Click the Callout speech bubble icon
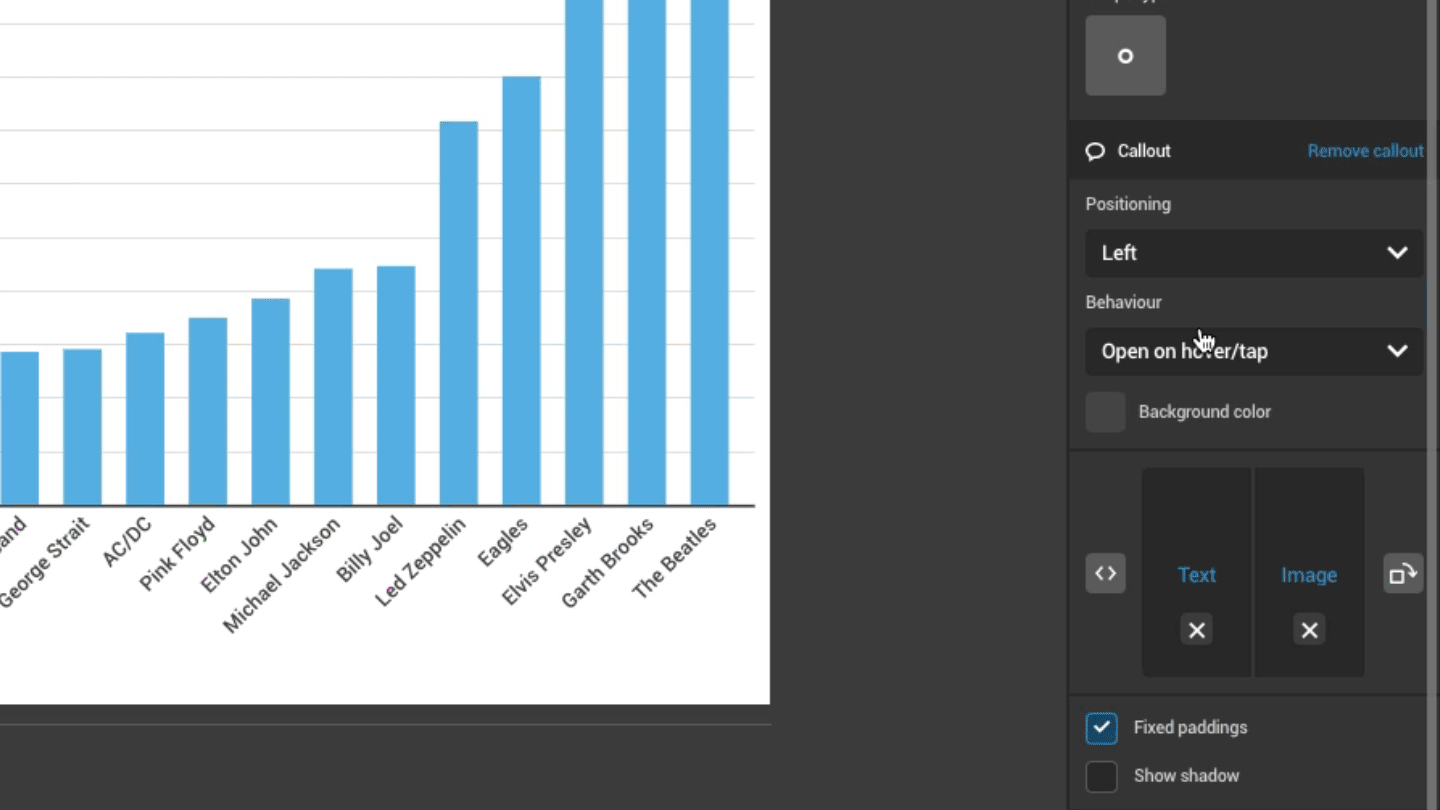The image size is (1440, 810). coord(1095,151)
